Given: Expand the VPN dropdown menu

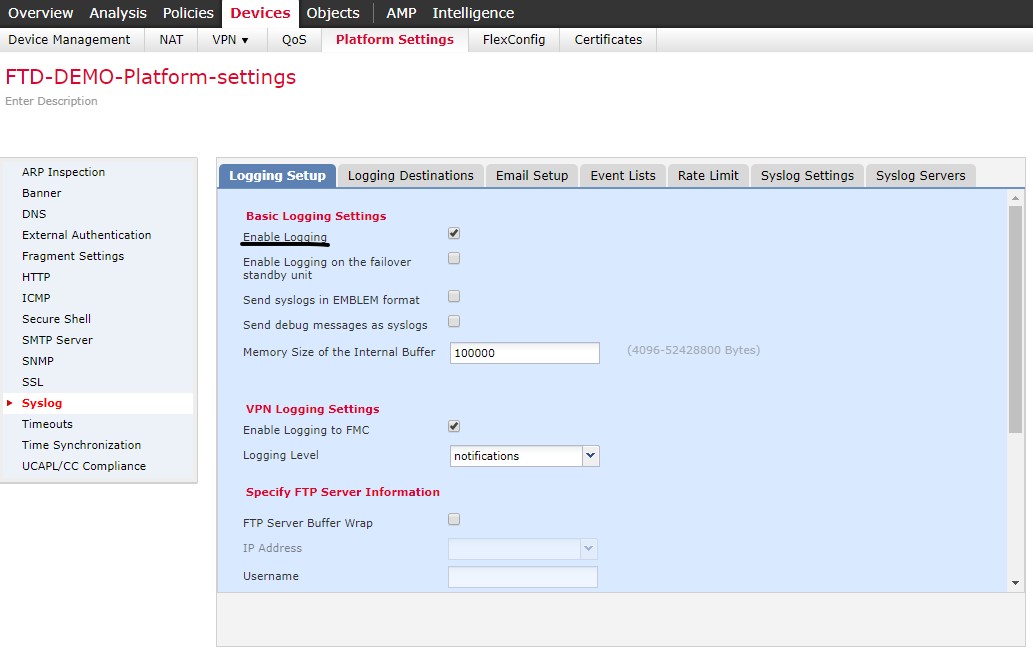Looking at the screenshot, I should pyautogui.click(x=231, y=39).
